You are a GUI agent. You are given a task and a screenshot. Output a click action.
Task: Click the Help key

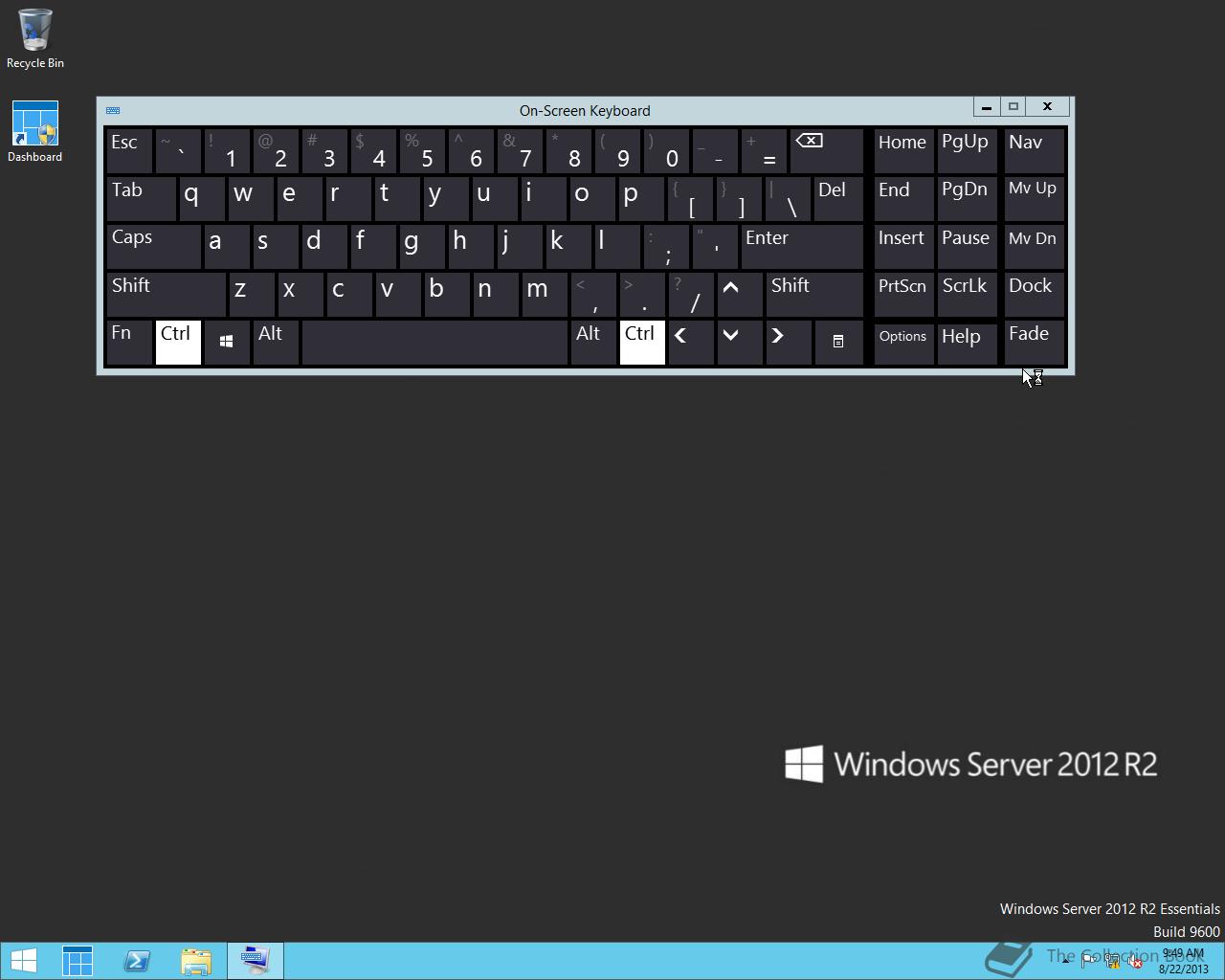click(967, 342)
